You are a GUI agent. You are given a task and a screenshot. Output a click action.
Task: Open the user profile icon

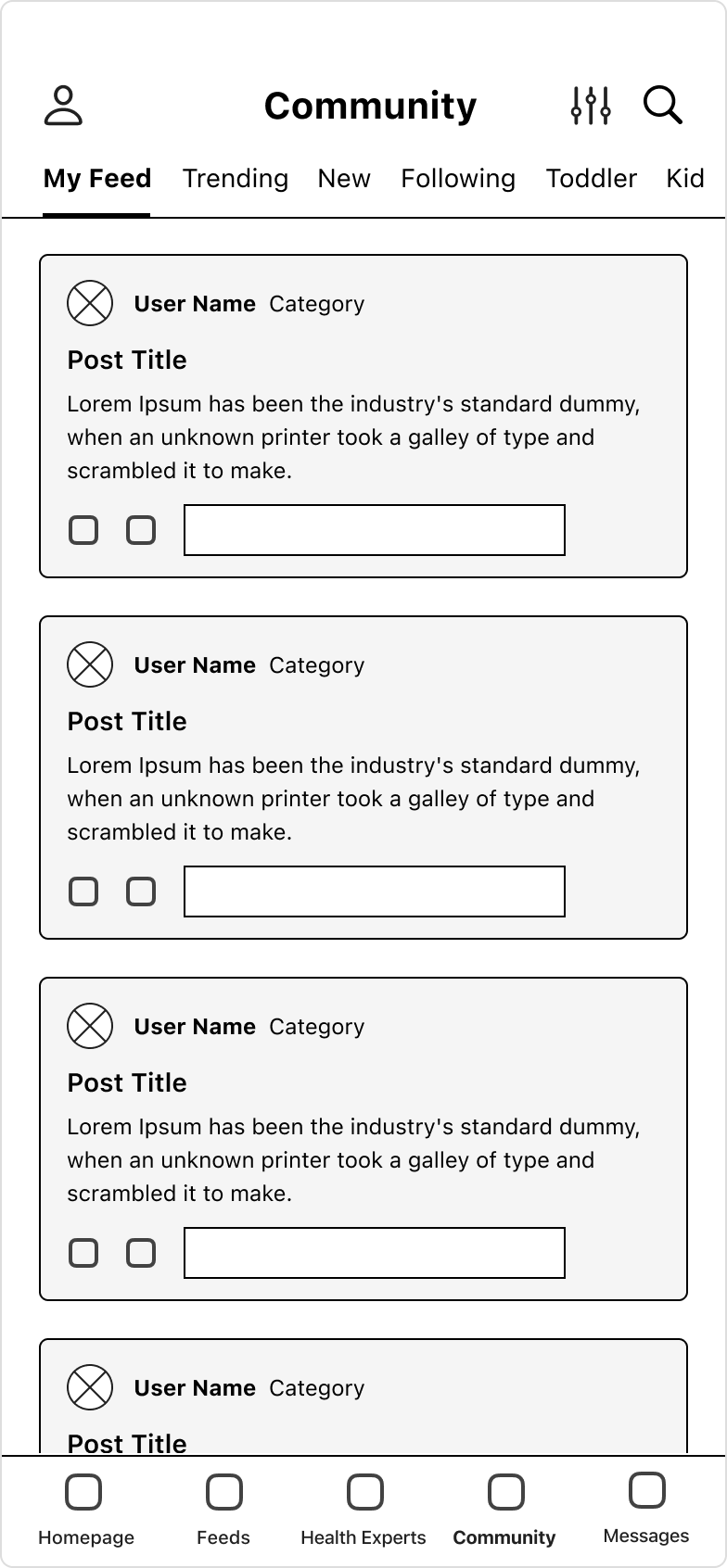[x=64, y=106]
